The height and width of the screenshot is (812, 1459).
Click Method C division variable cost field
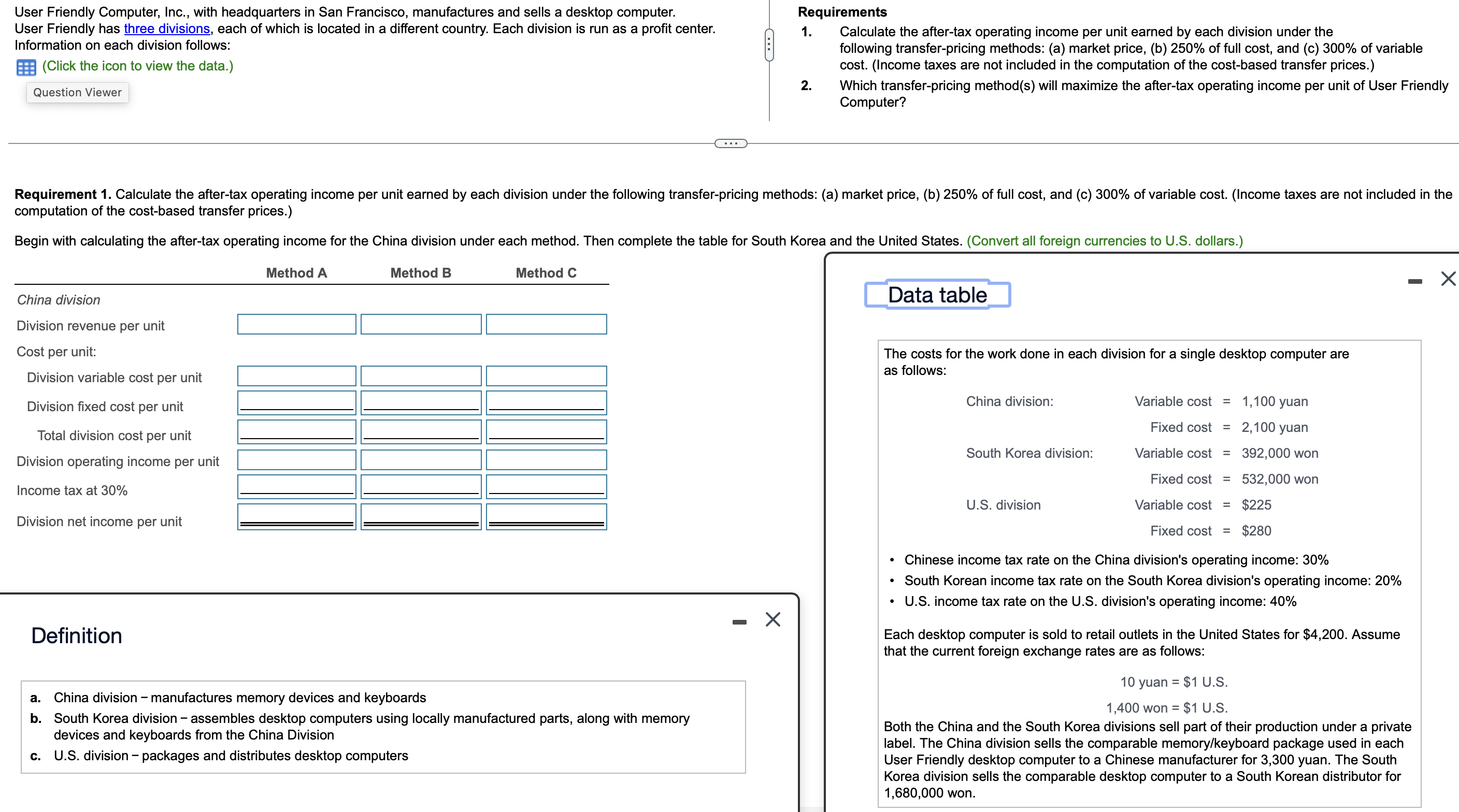(546, 376)
